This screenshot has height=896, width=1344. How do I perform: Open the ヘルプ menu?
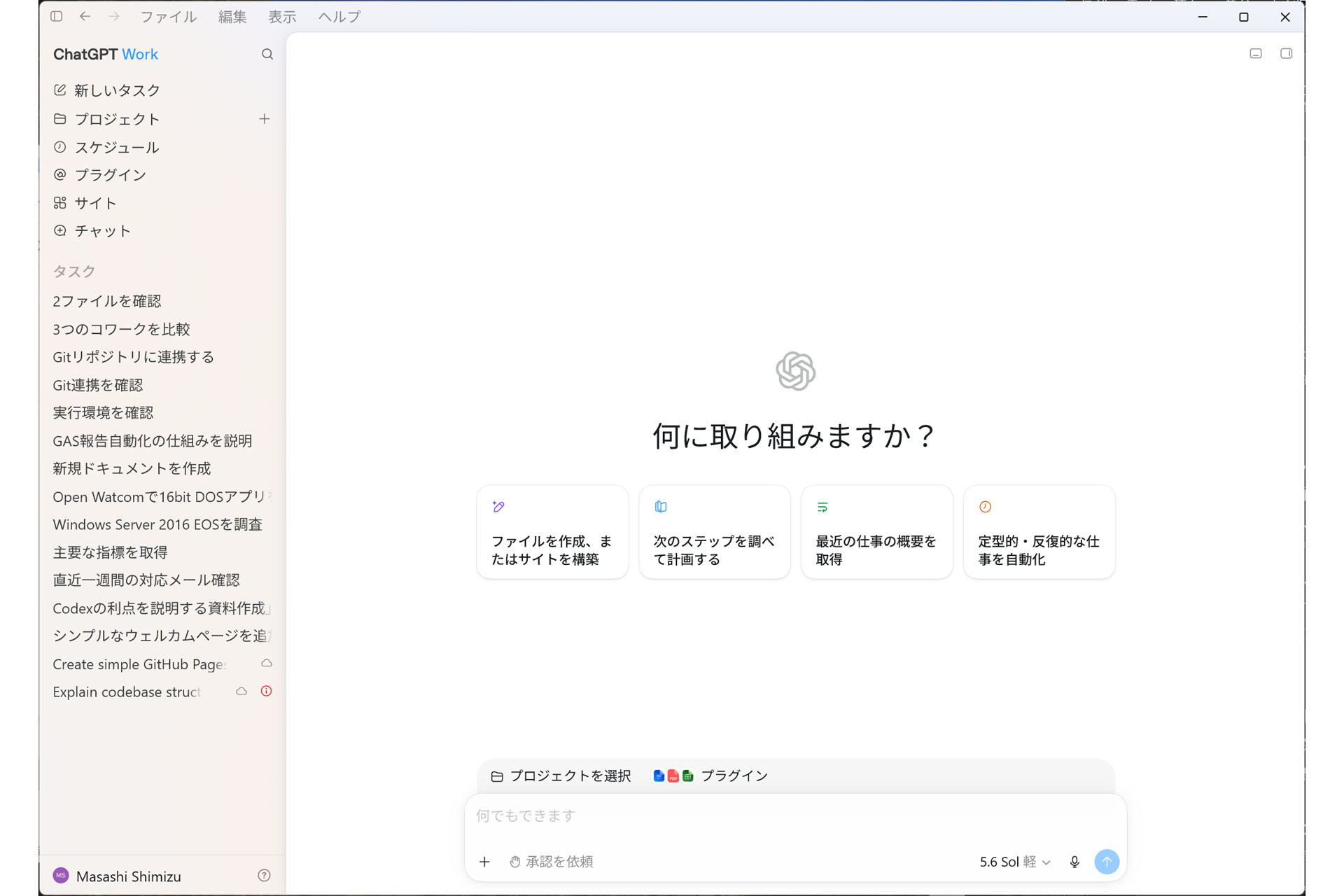339,17
